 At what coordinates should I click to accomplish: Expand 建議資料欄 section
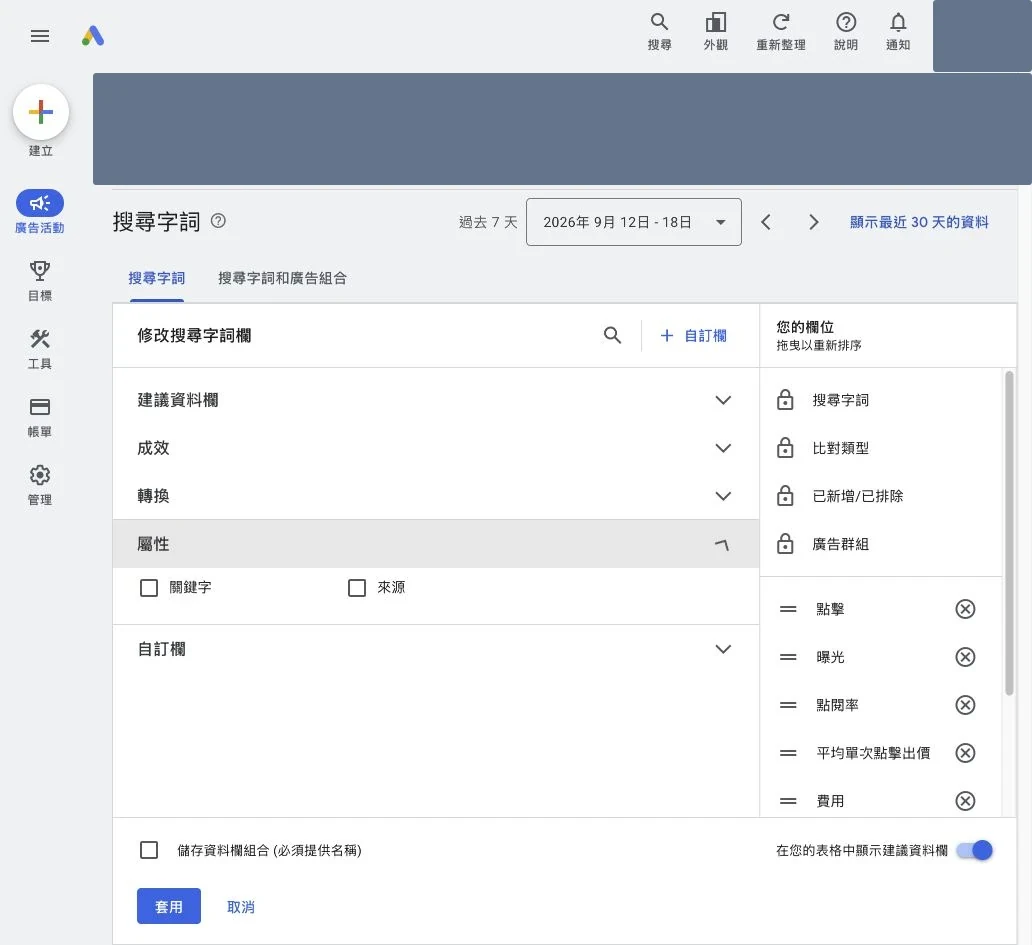click(435, 400)
